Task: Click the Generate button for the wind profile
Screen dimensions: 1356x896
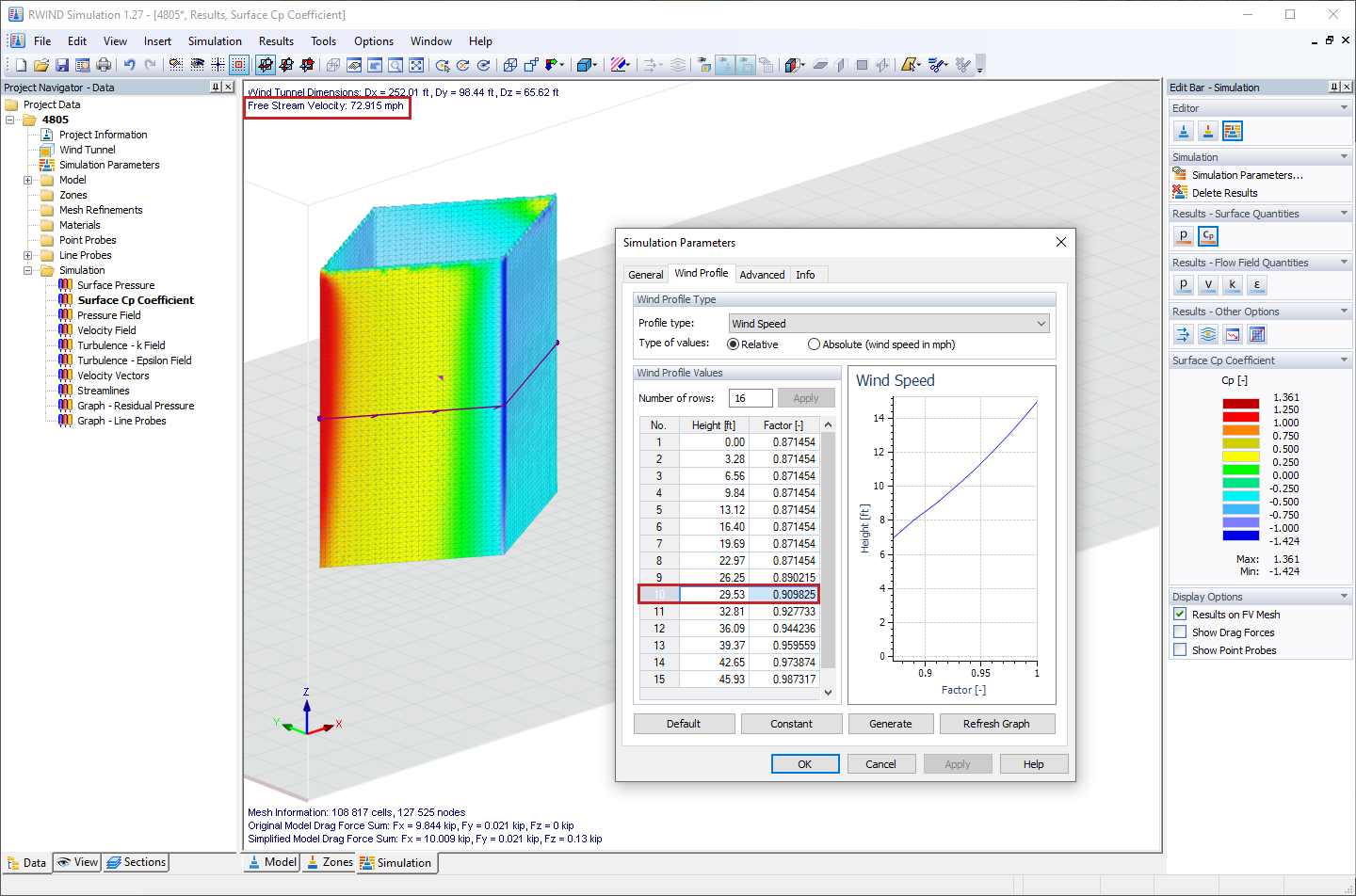Action: 890,723
